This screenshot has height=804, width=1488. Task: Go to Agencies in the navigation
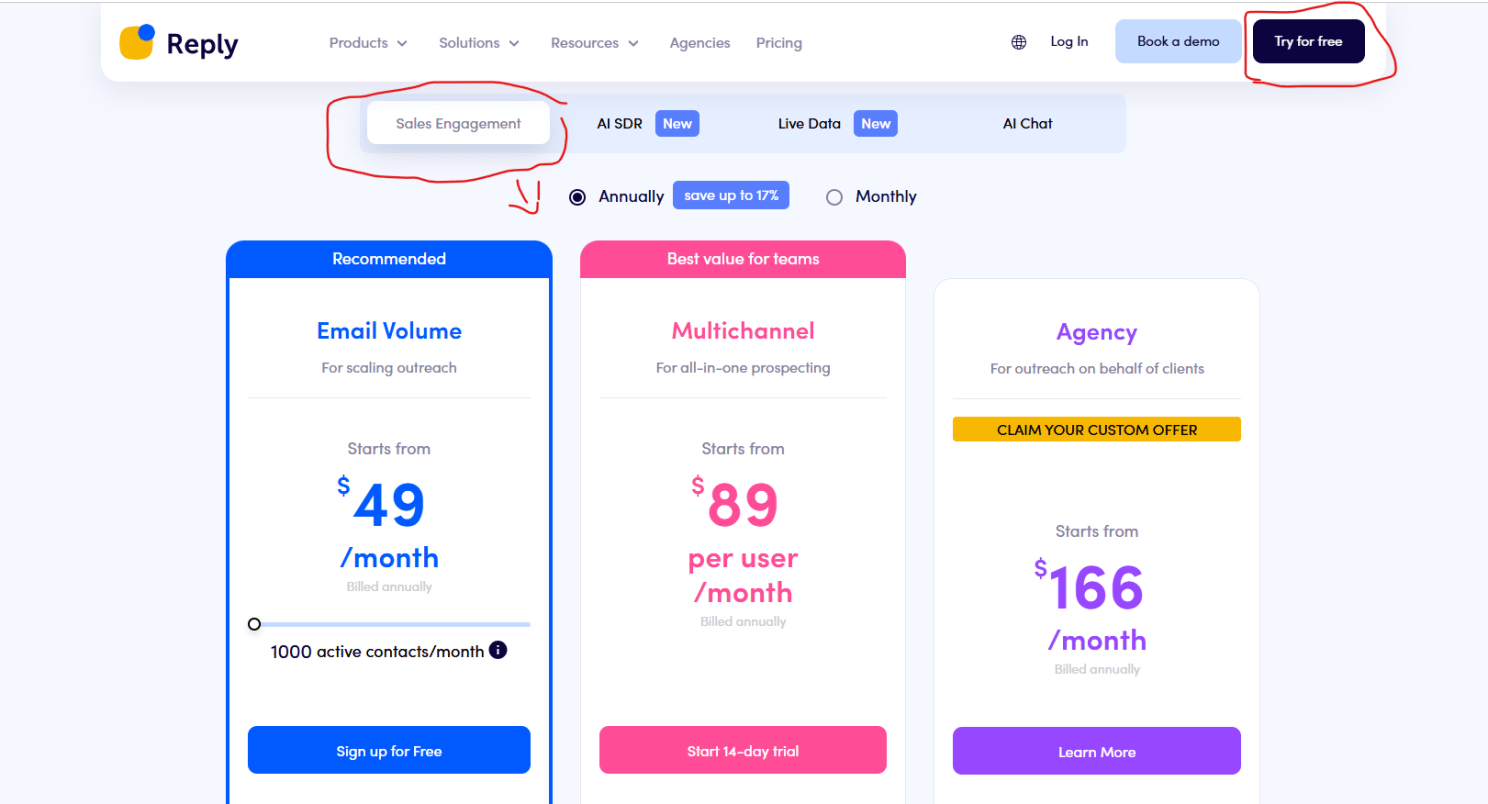[699, 43]
